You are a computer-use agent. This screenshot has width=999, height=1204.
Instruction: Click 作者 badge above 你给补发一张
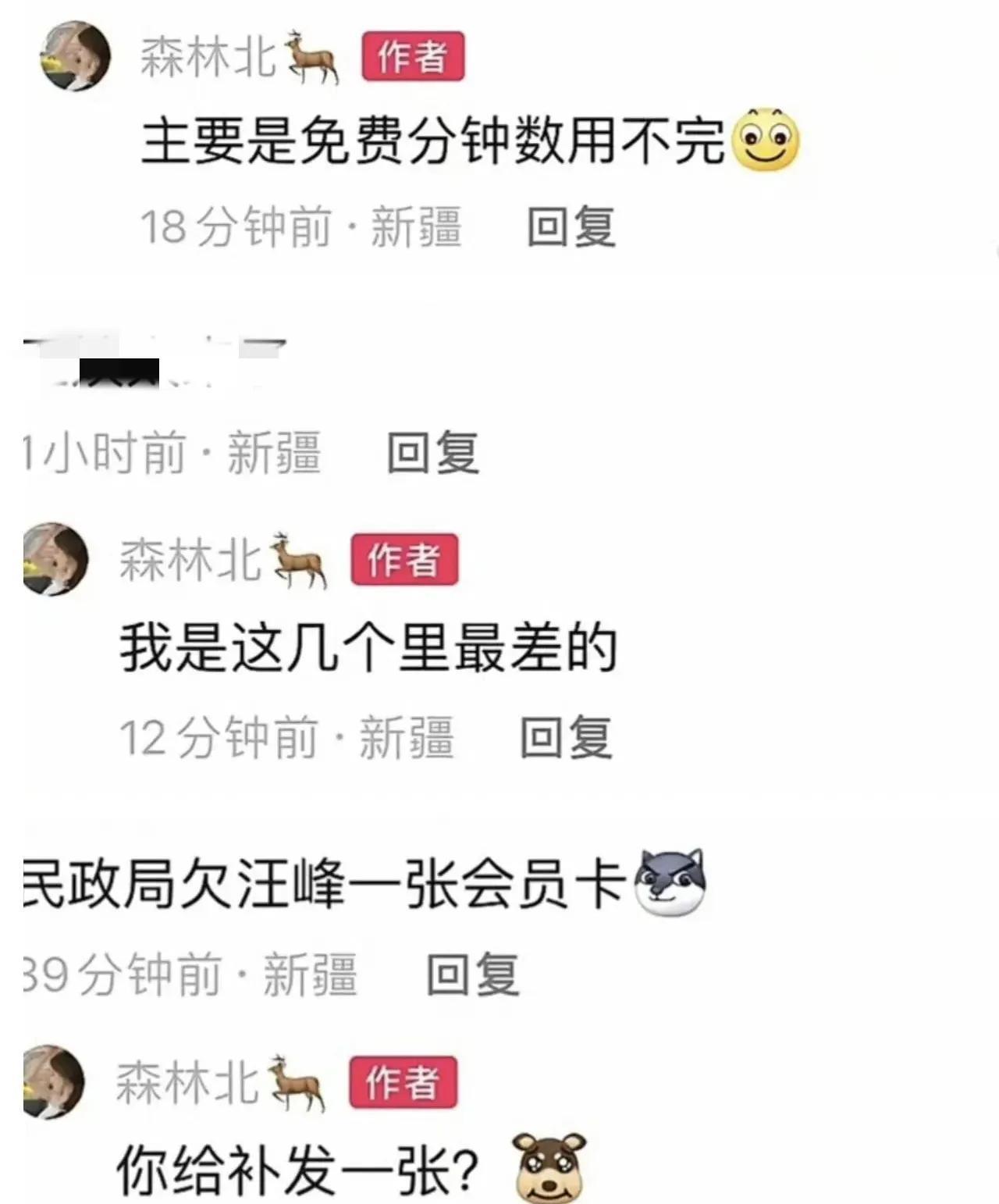402,1082
